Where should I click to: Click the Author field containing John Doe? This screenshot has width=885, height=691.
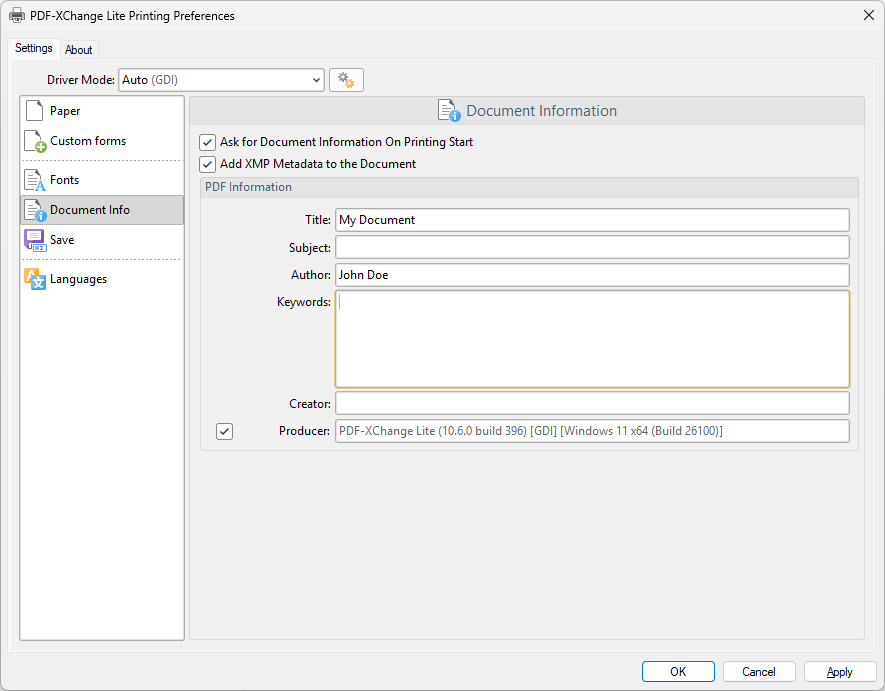592,275
